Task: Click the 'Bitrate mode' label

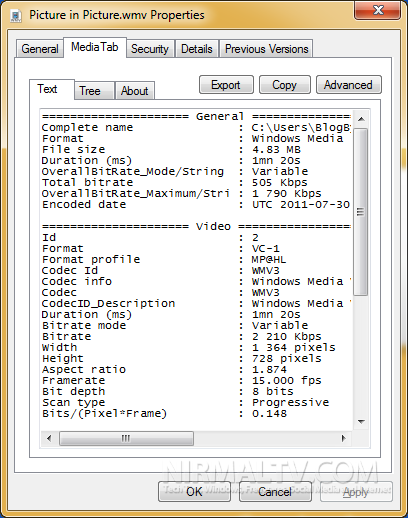Action: 84,326
